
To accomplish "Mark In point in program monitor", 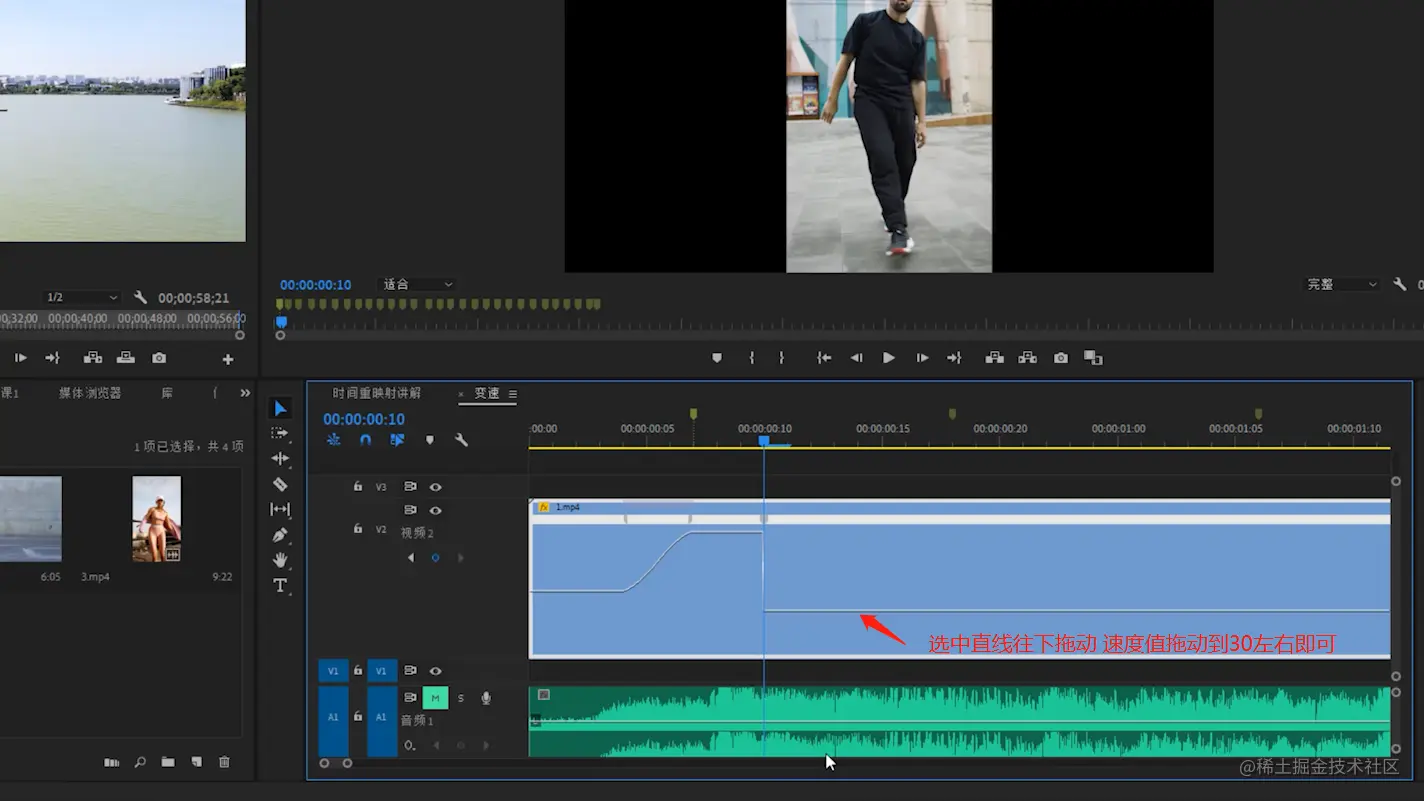I will point(752,358).
